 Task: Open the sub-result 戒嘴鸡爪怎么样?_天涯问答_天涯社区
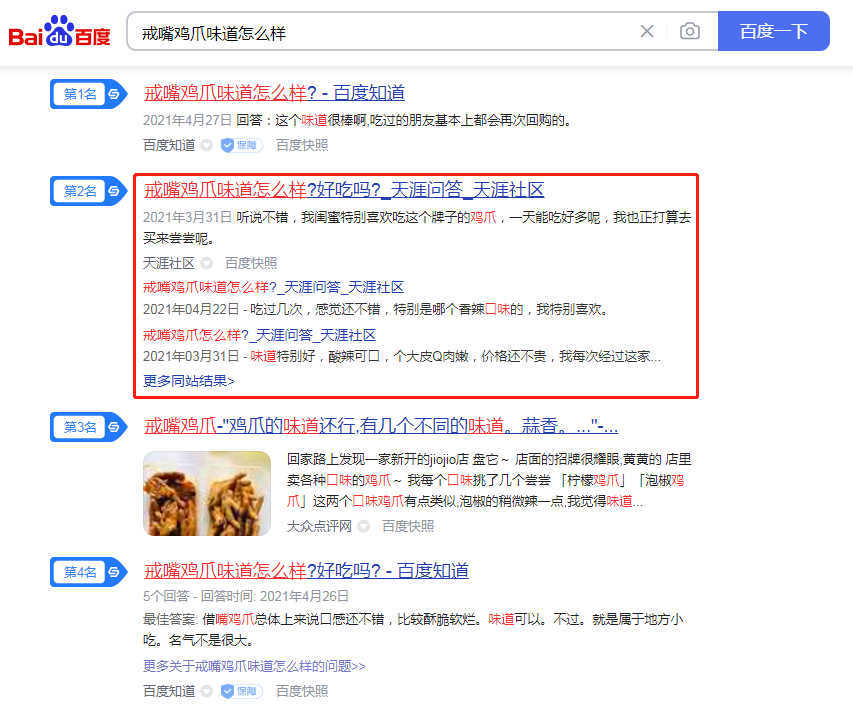tap(259, 335)
